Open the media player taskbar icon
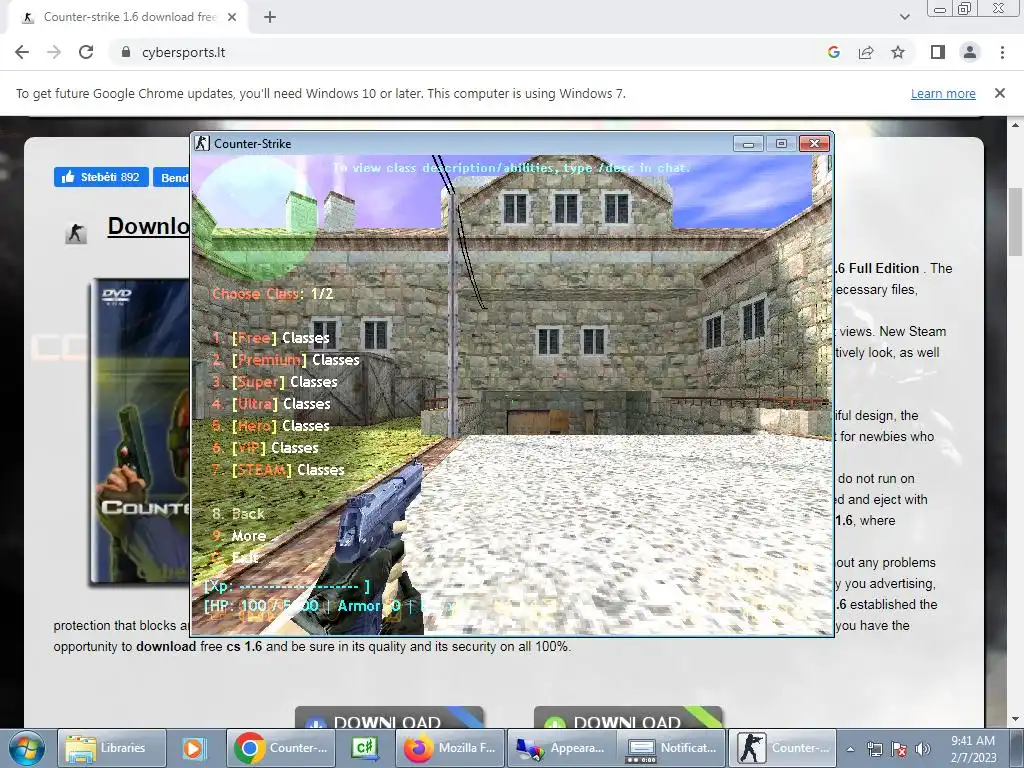Viewport: 1024px width, 768px height. [194, 748]
